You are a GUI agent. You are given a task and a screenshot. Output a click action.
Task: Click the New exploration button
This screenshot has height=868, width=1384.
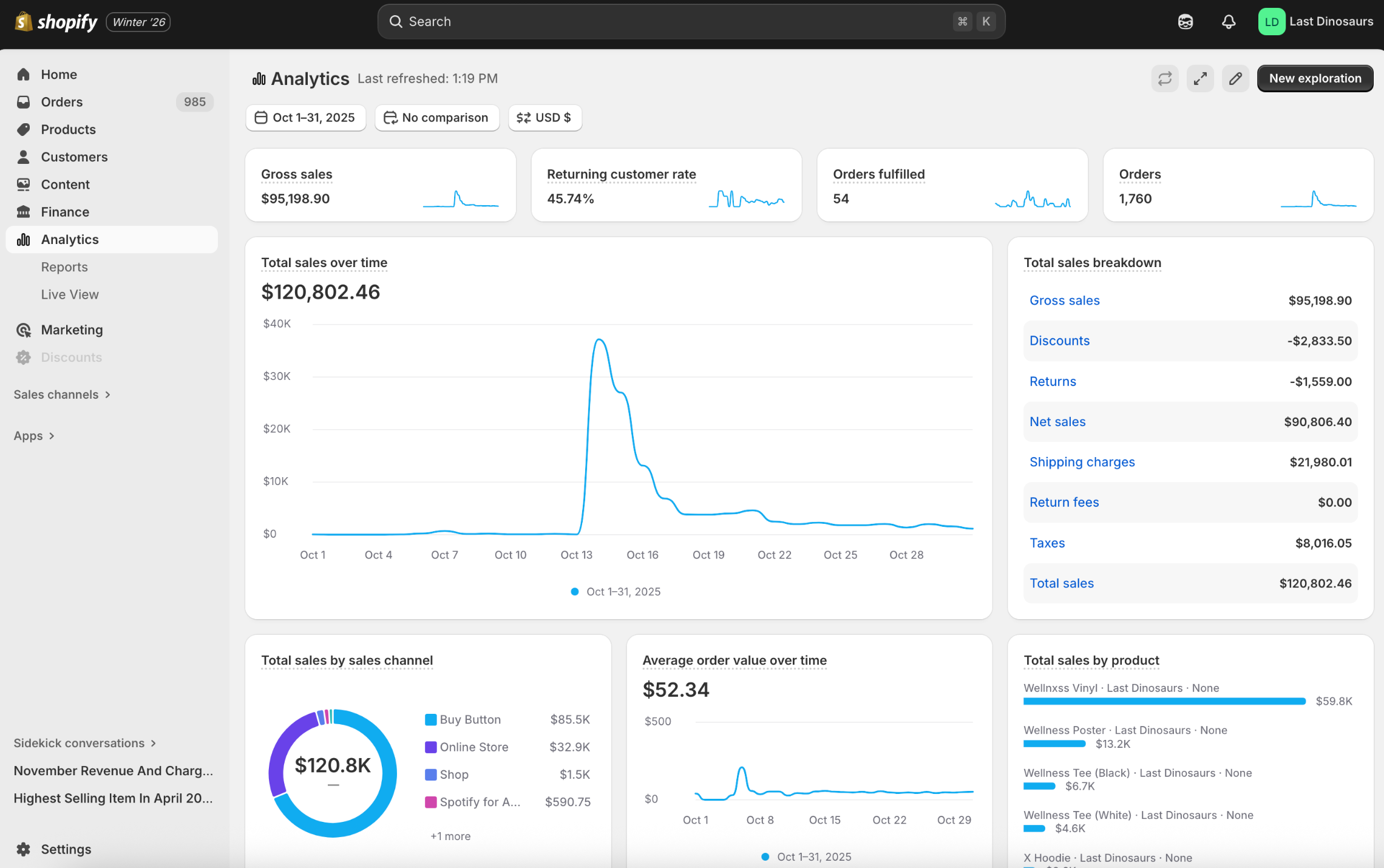coord(1315,79)
